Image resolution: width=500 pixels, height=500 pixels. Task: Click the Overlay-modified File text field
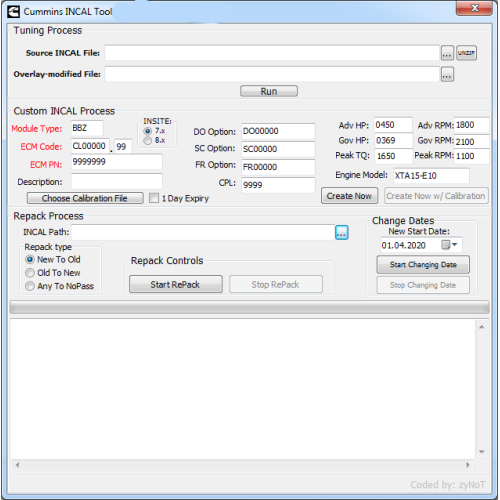click(x=272, y=74)
